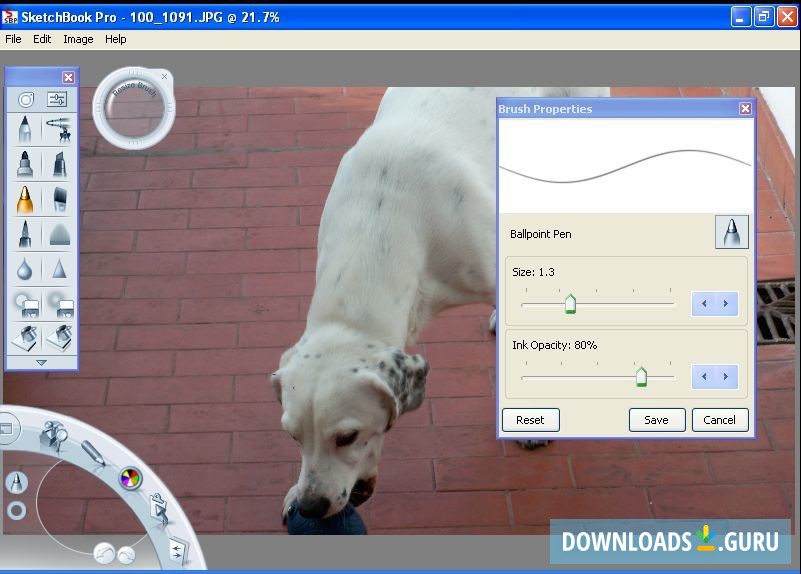The width and height of the screenshot is (801, 574).
Task: Increase Ink Opacity with right arrow
Action: [x=726, y=377]
